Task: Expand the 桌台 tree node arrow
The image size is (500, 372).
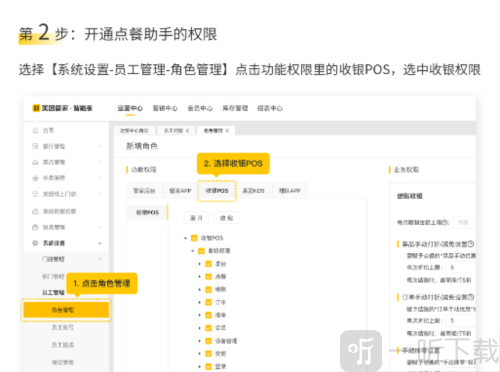Action: click(200, 264)
